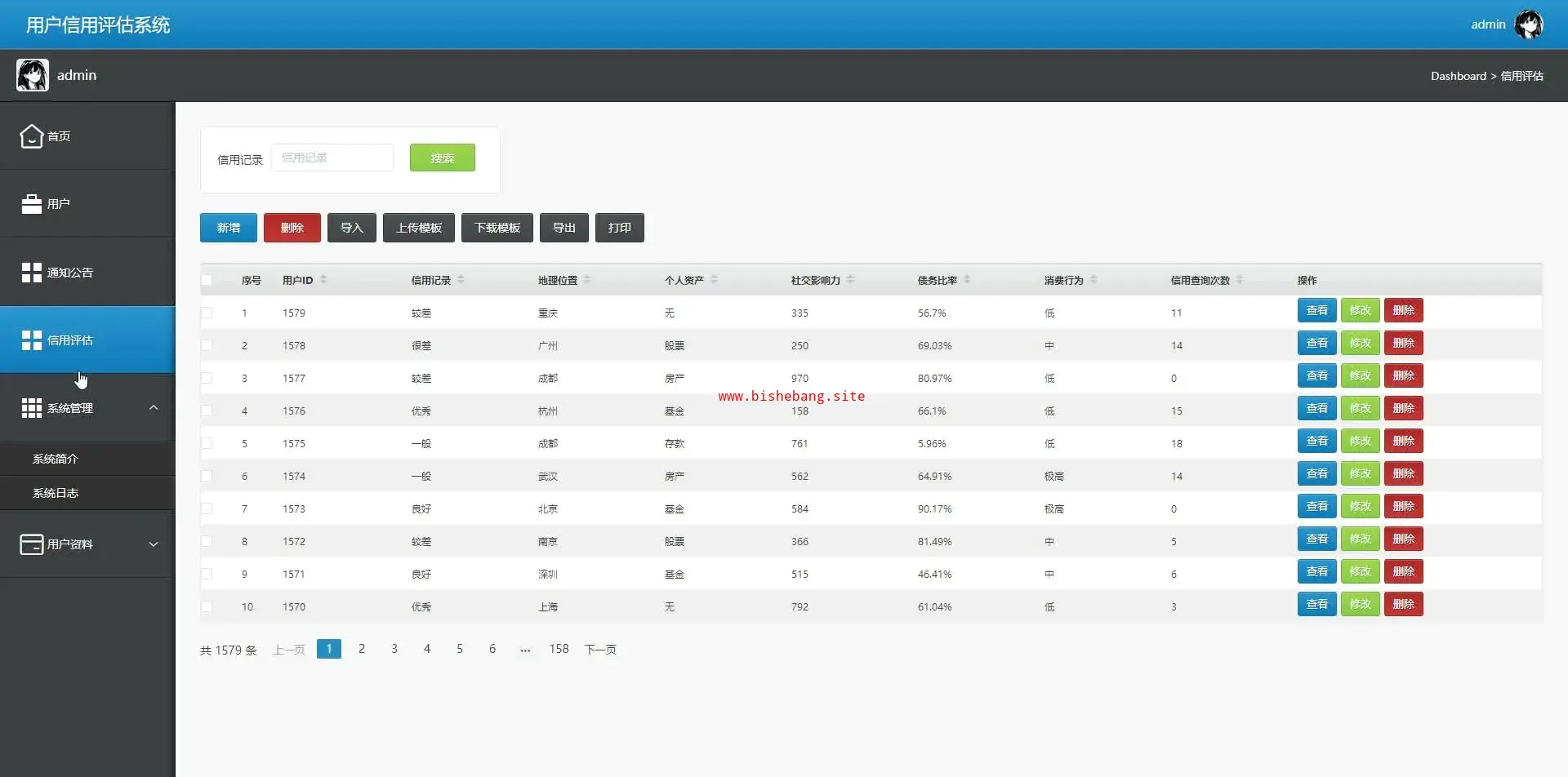Click the red 删除 toolbar button
Image resolution: width=1568 pixels, height=777 pixels.
[292, 228]
